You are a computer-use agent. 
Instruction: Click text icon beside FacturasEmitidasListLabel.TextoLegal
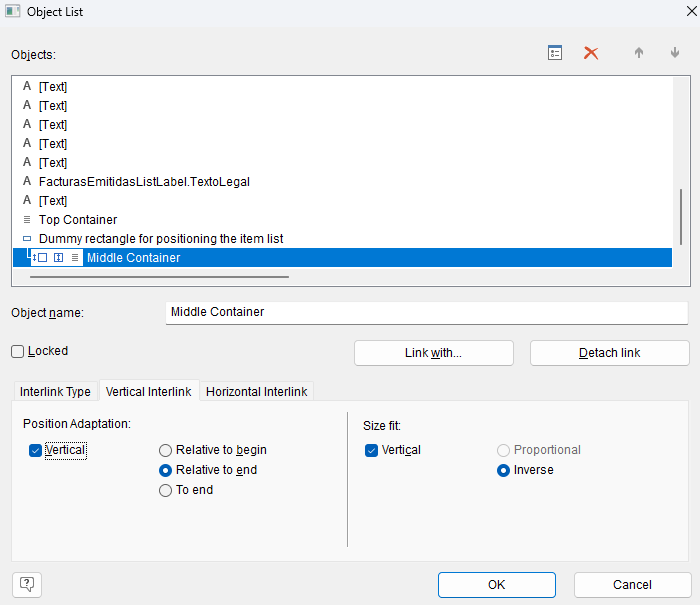point(27,182)
